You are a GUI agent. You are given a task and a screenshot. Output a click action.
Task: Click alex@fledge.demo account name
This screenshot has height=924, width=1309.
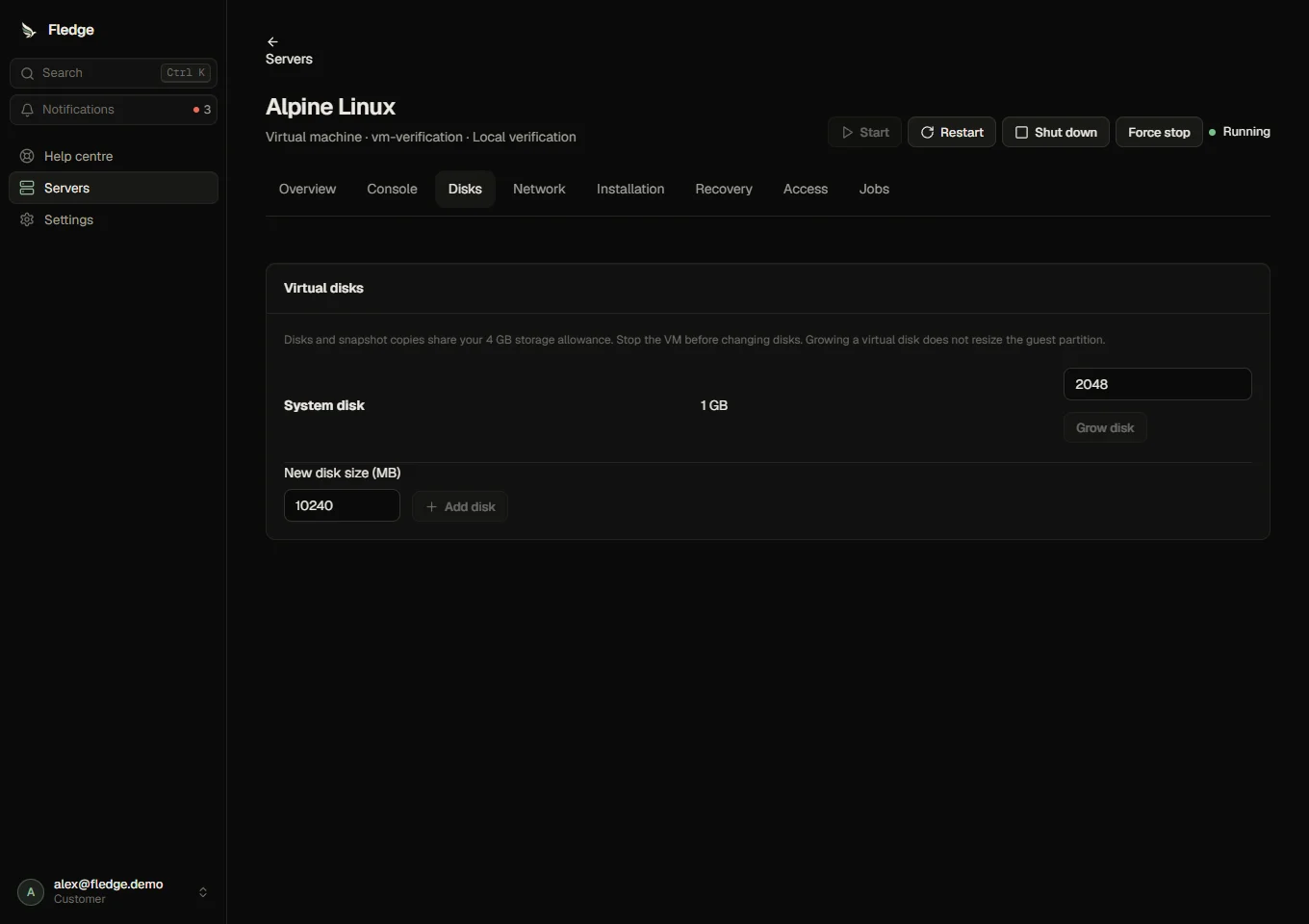click(109, 885)
